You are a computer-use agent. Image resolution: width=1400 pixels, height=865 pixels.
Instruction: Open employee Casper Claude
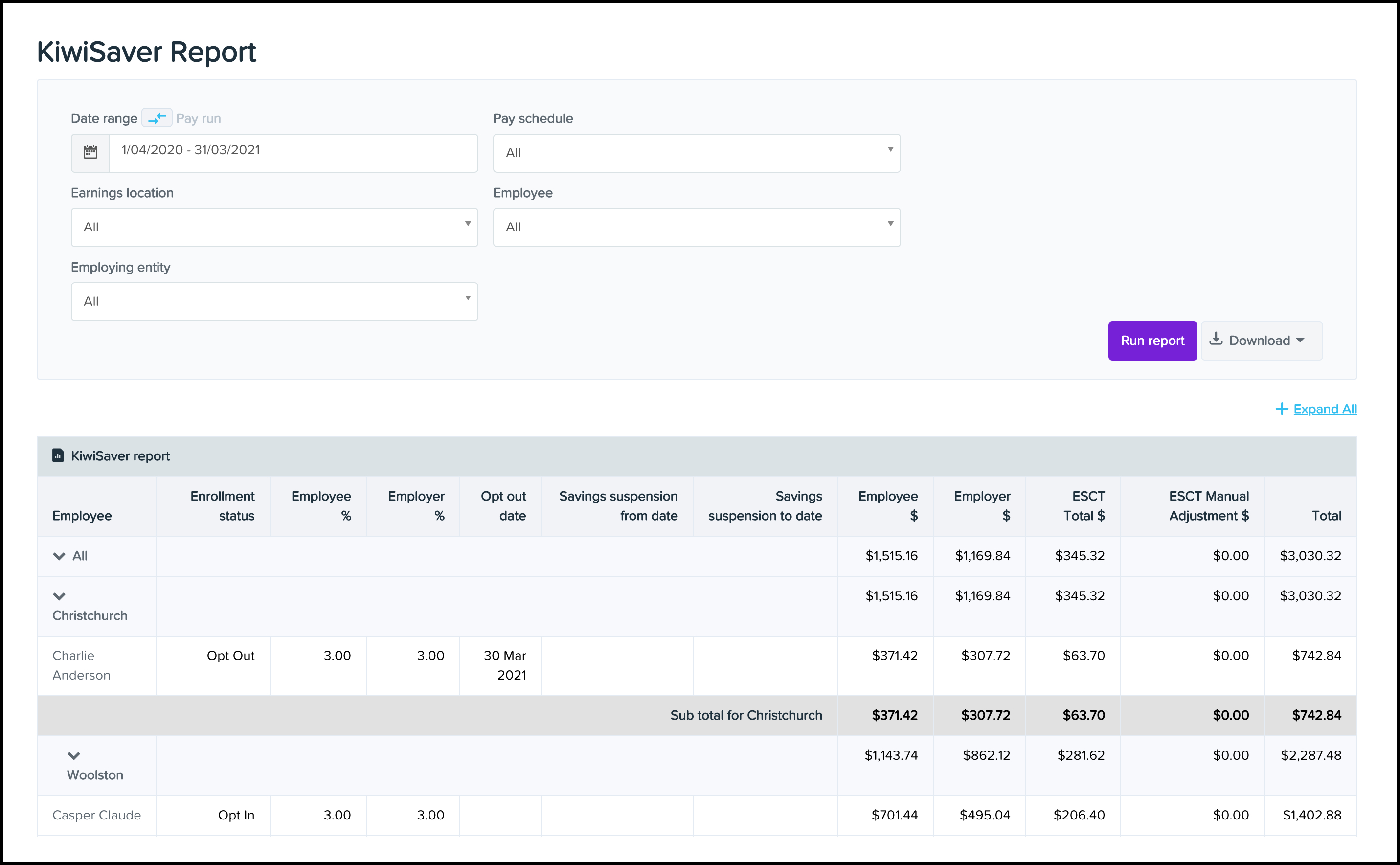click(97, 815)
